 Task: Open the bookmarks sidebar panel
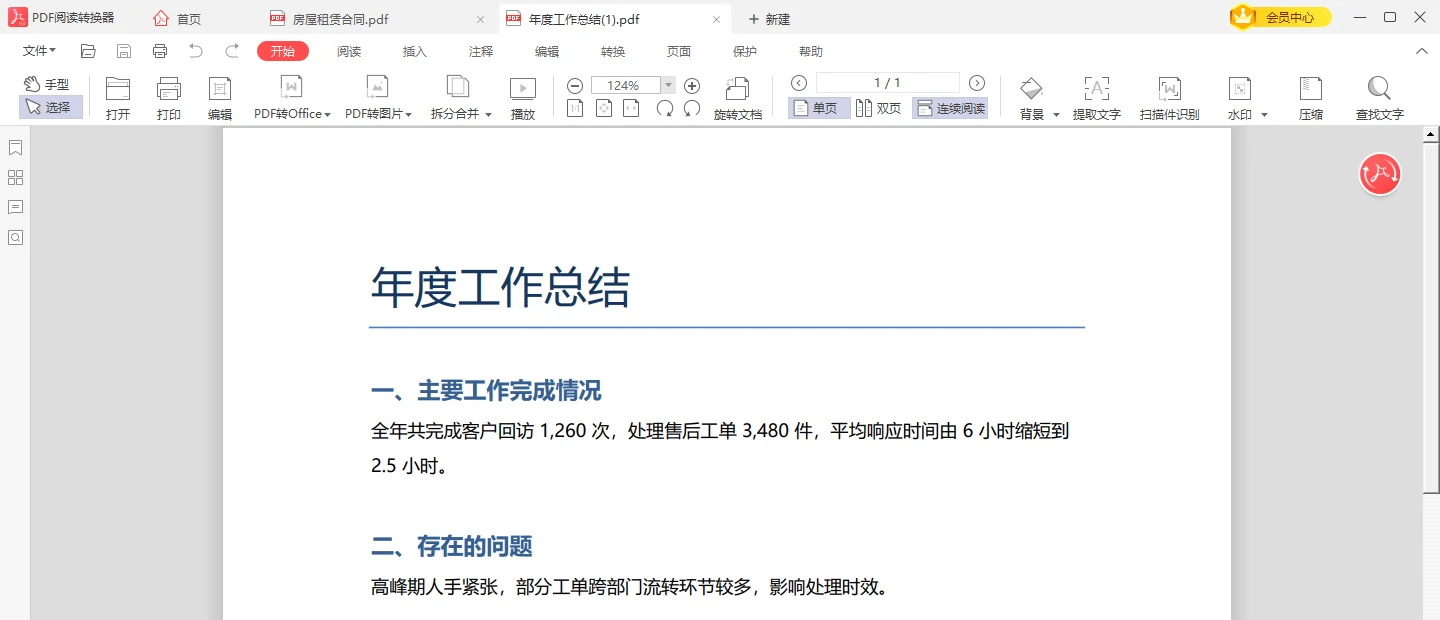pyautogui.click(x=15, y=148)
